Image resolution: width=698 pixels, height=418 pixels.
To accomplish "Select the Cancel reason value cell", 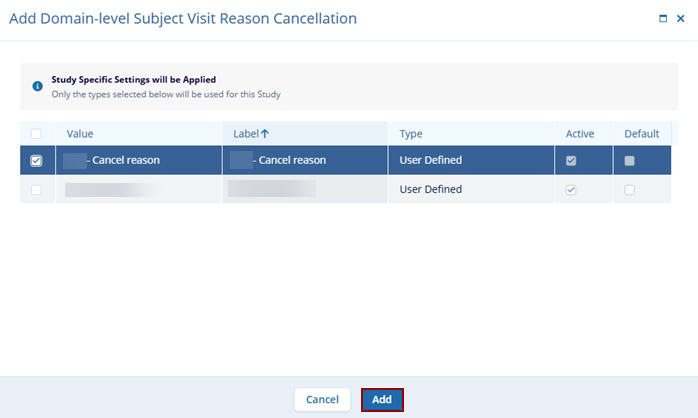I will (125, 160).
